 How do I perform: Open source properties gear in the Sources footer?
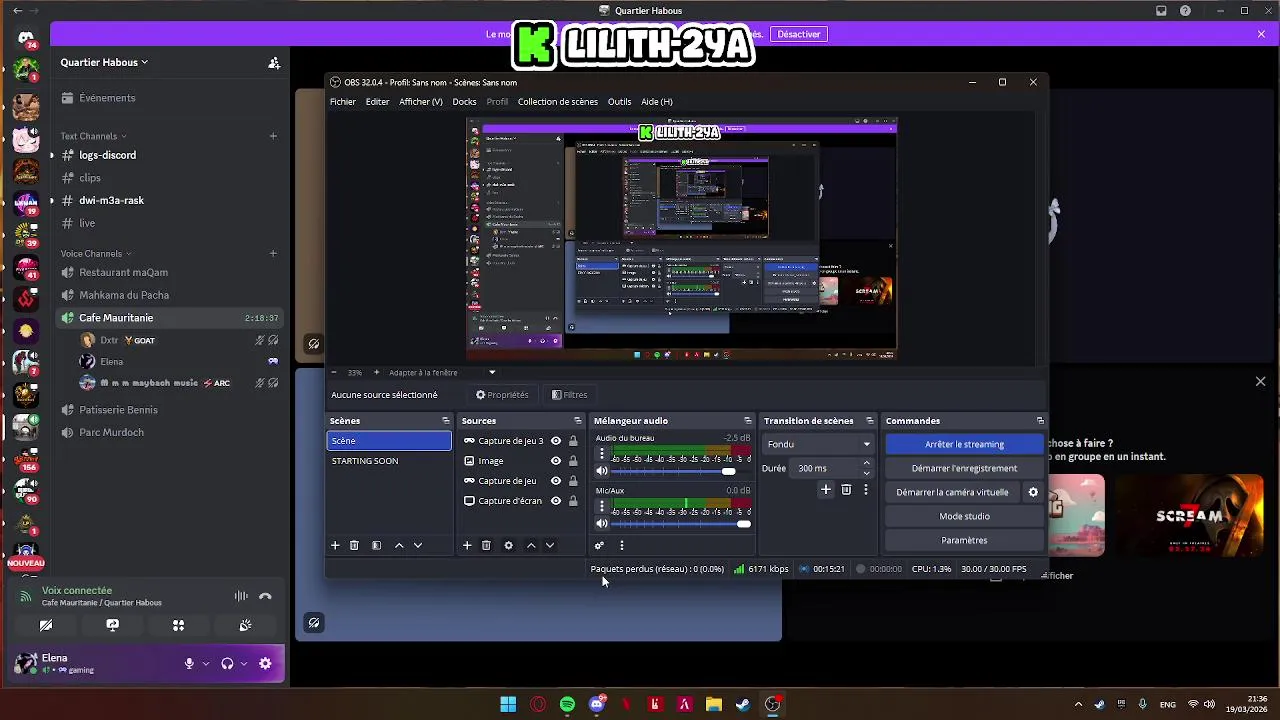point(508,545)
